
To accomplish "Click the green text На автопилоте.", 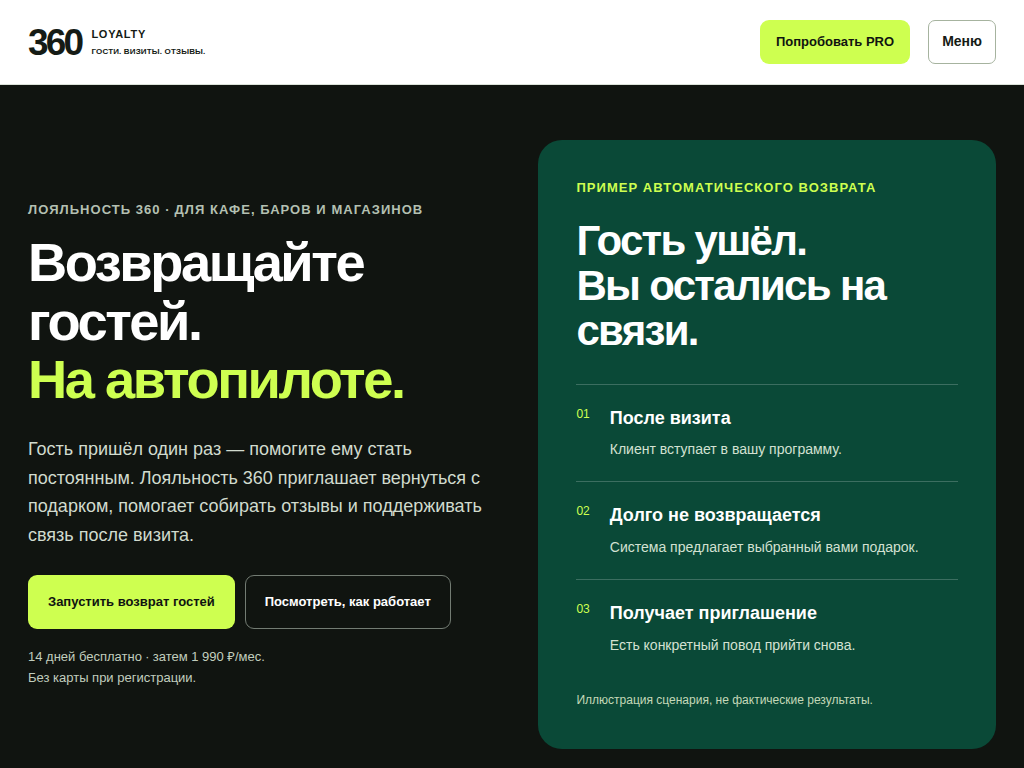I will click(x=216, y=379).
